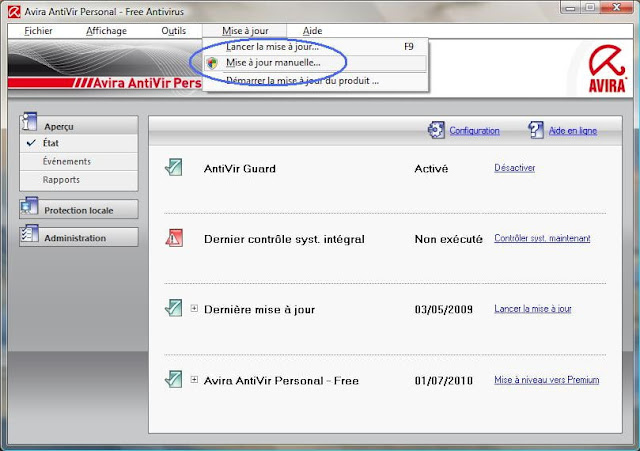Choose Démarrer la mise à jour du produit
The width and height of the screenshot is (640, 451).
[x=316, y=81]
